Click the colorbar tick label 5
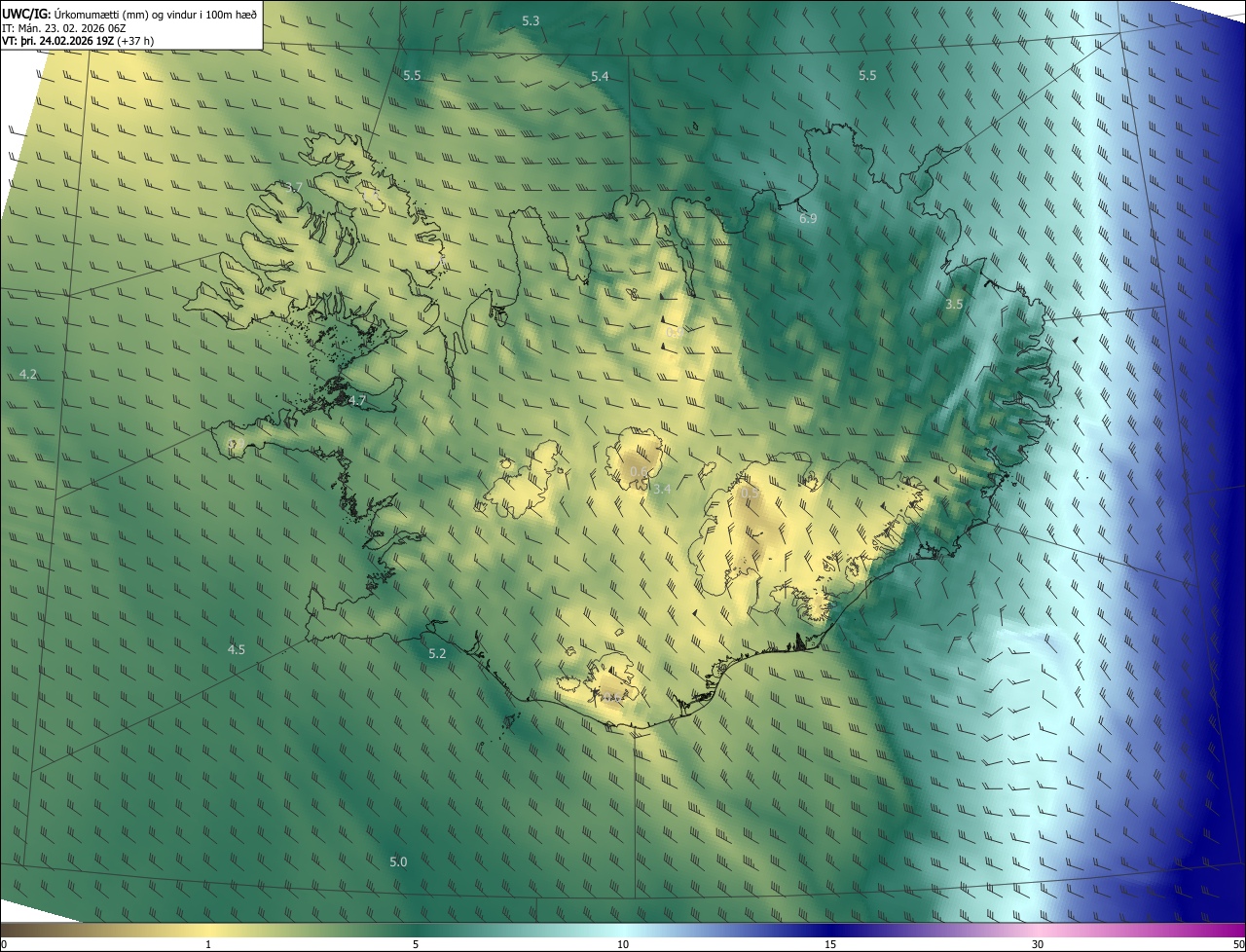 tap(416, 944)
